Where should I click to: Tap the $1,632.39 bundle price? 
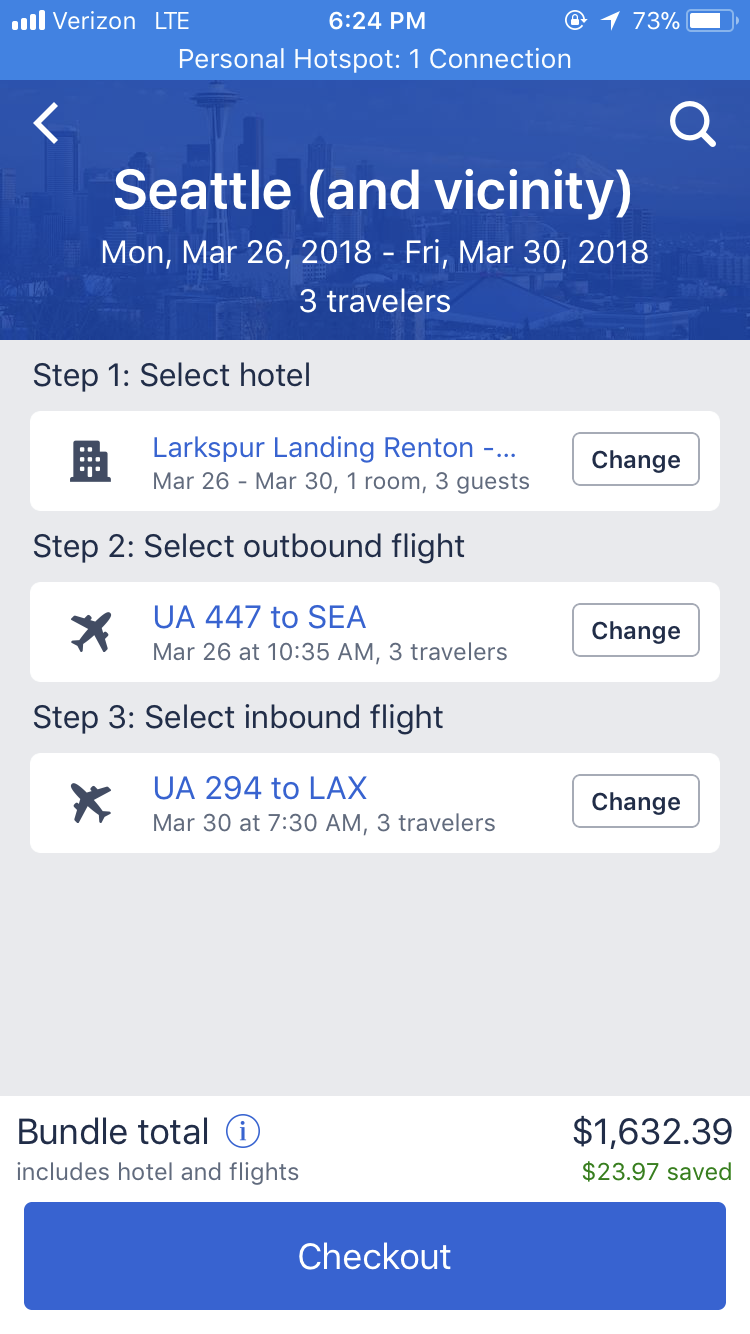[652, 1132]
